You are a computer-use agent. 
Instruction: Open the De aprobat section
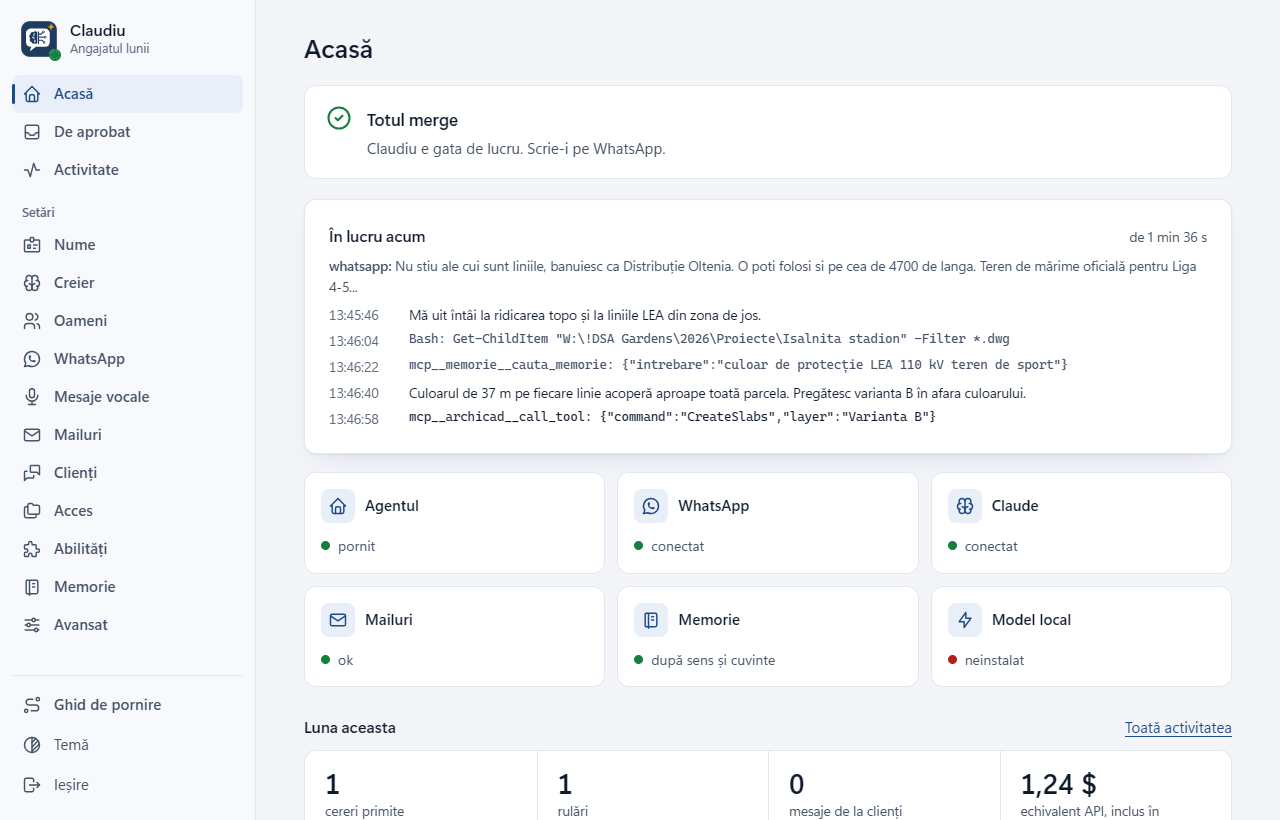pos(127,132)
